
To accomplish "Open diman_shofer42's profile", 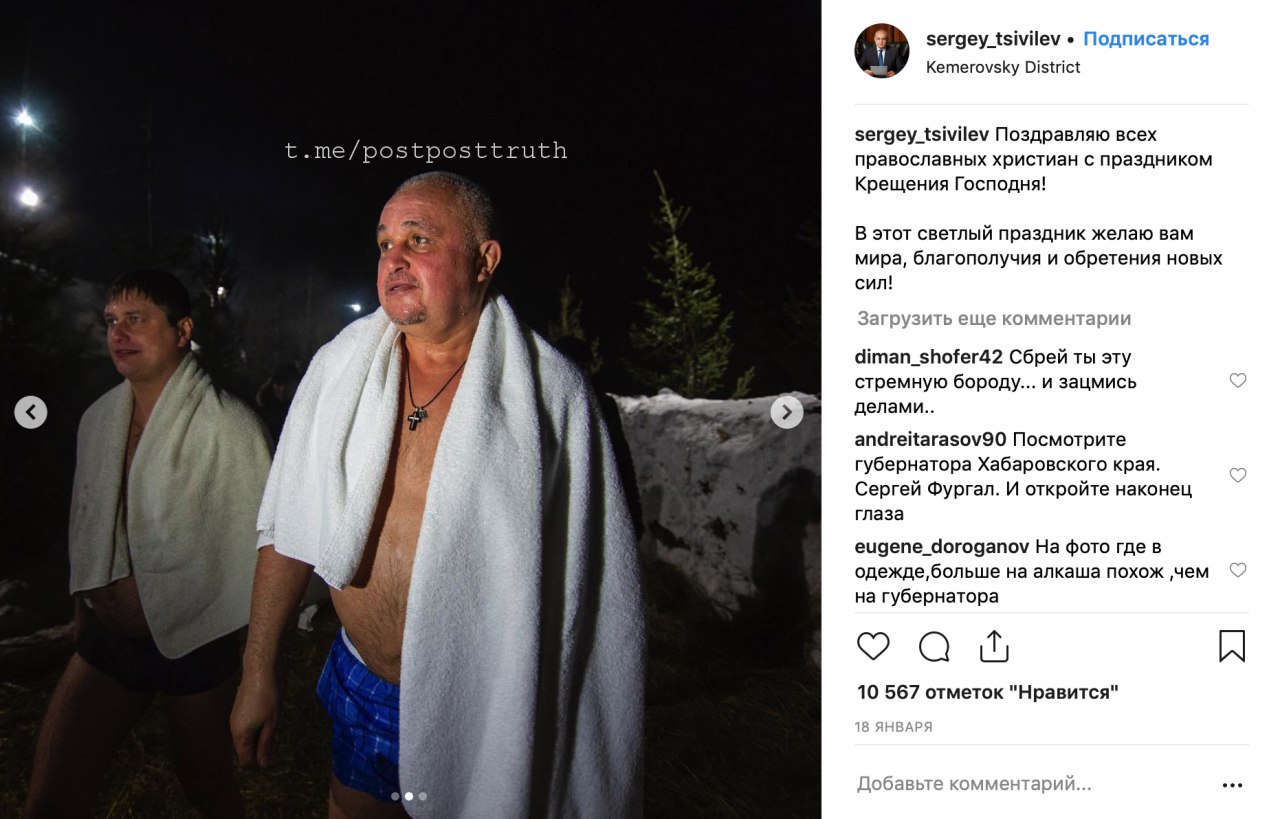I will coord(929,357).
